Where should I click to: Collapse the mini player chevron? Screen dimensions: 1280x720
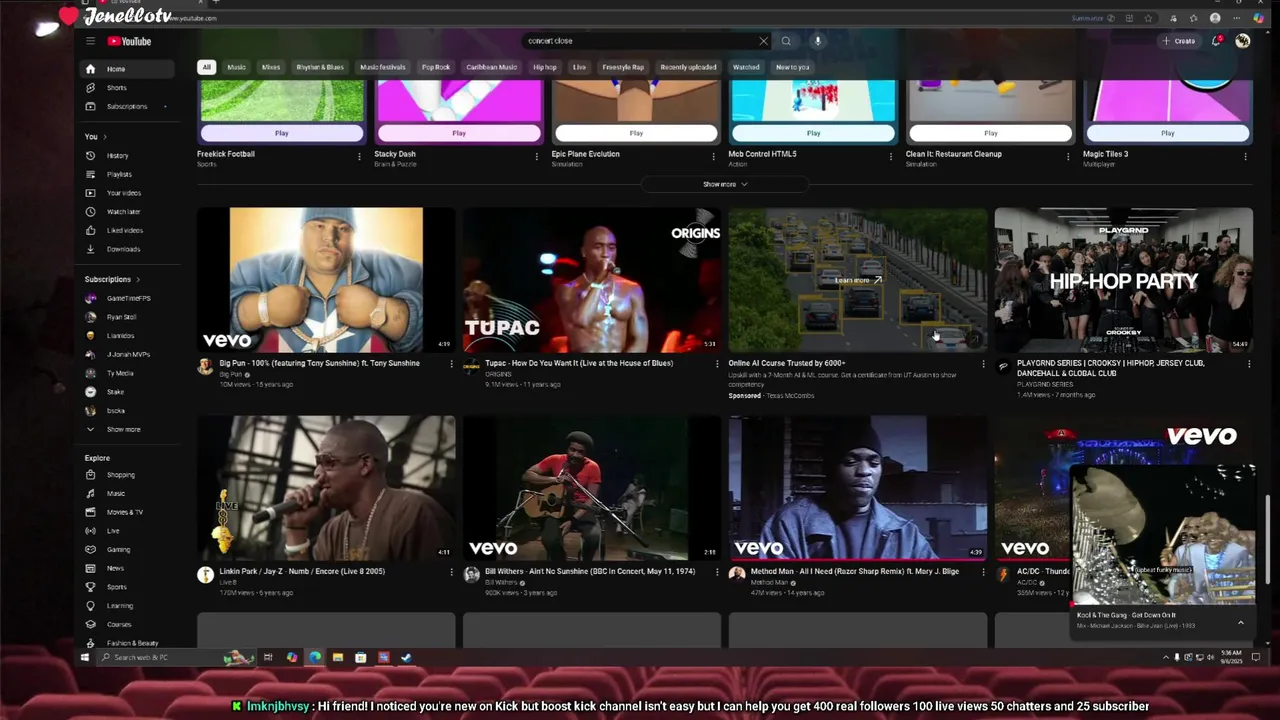coord(1240,622)
